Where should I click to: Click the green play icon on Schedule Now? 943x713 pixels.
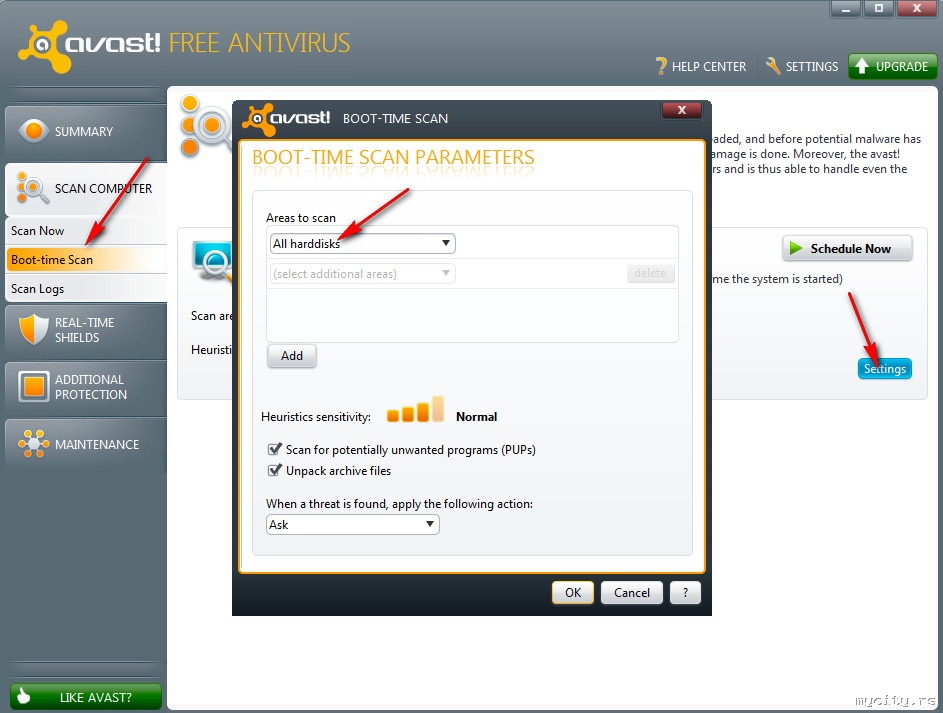pyautogui.click(x=796, y=248)
